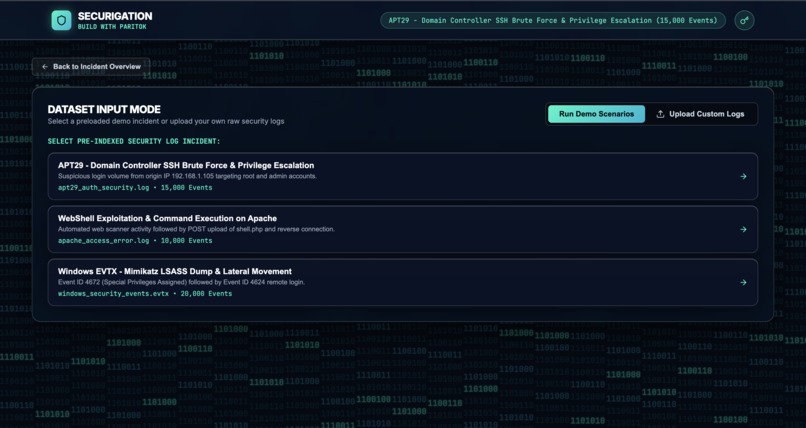
Task: Switch to Run Demo Scenarios mode
Action: 596,114
